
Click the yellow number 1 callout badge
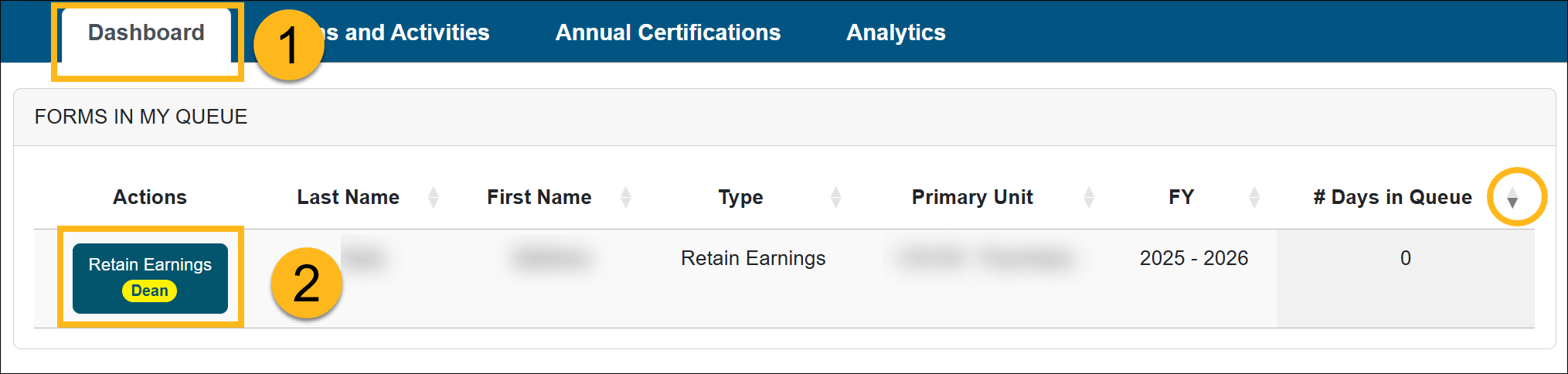click(288, 45)
